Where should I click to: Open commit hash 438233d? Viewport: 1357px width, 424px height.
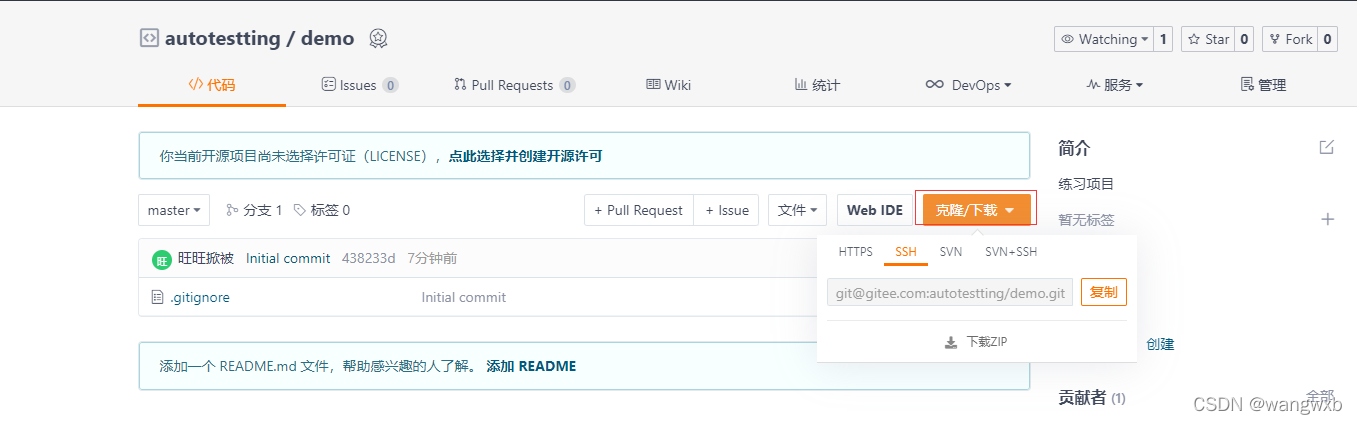369,258
